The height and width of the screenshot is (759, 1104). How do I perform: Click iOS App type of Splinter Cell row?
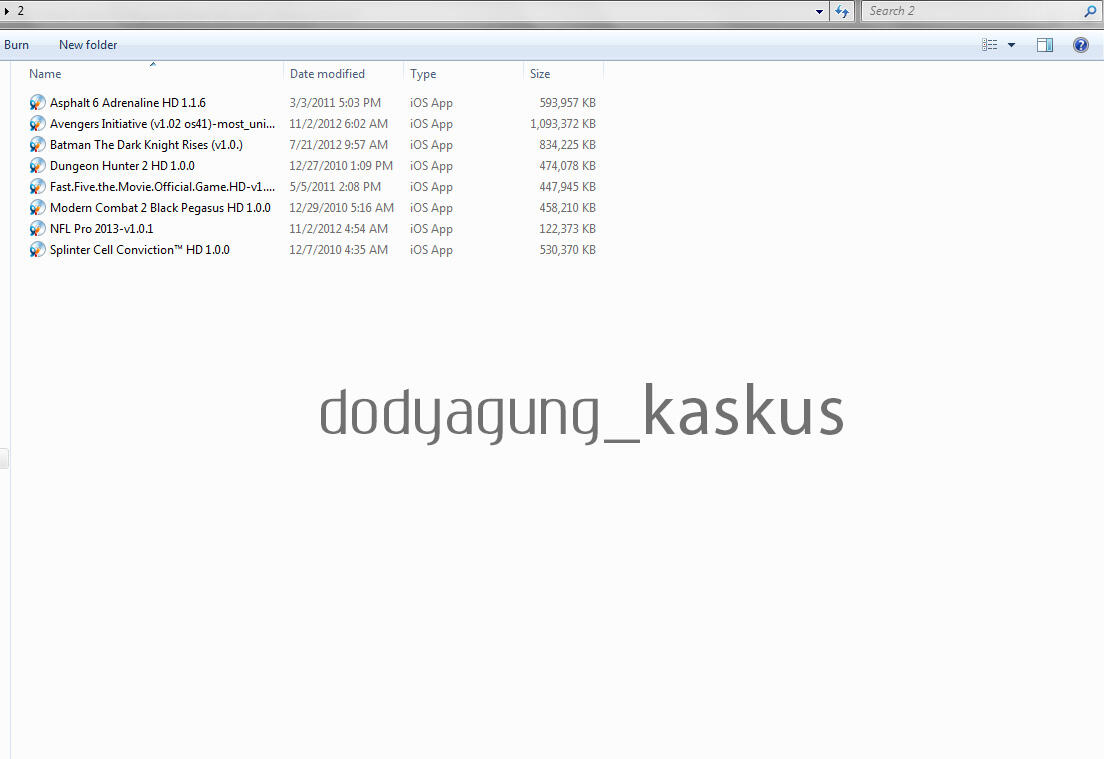pyautogui.click(x=432, y=250)
